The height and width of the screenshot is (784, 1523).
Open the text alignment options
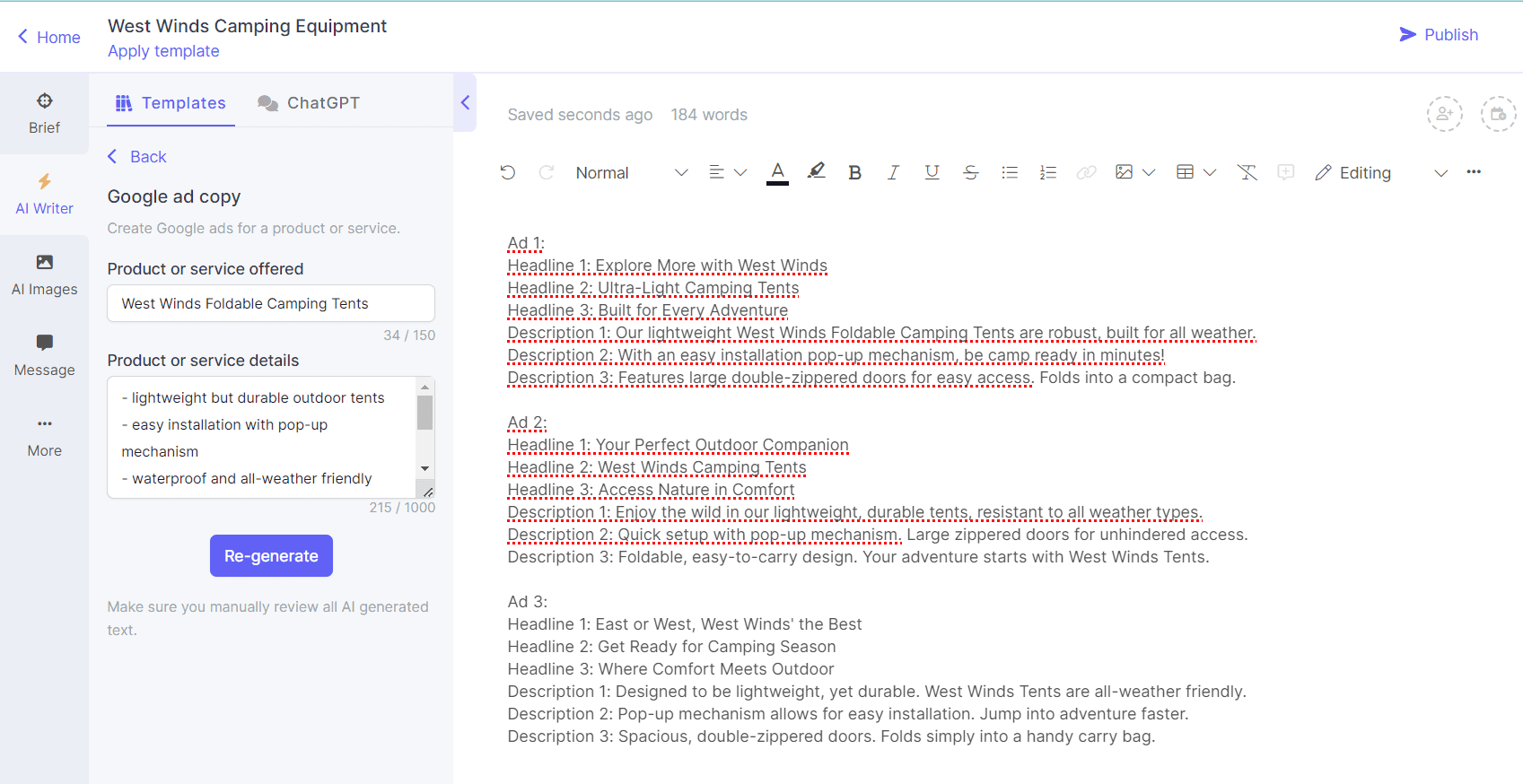(x=716, y=172)
